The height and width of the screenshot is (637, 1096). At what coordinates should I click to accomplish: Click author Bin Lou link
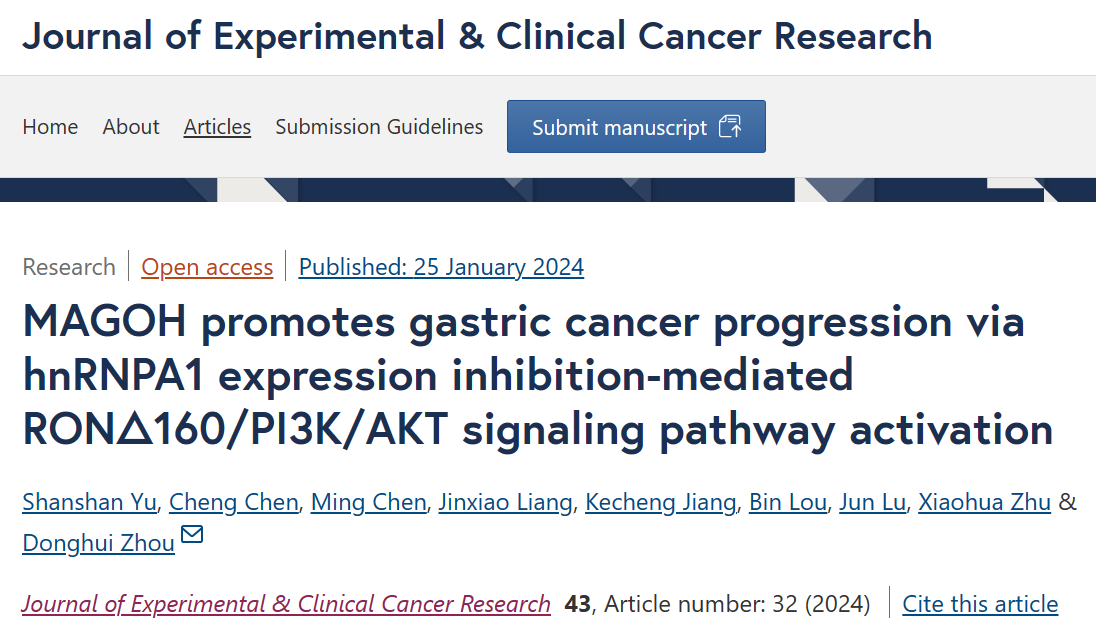tap(788, 502)
